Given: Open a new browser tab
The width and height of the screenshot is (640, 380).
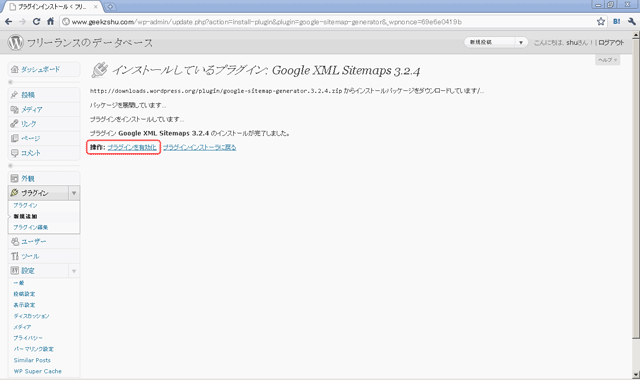Looking at the screenshot, I should pyautogui.click(x=110, y=7).
